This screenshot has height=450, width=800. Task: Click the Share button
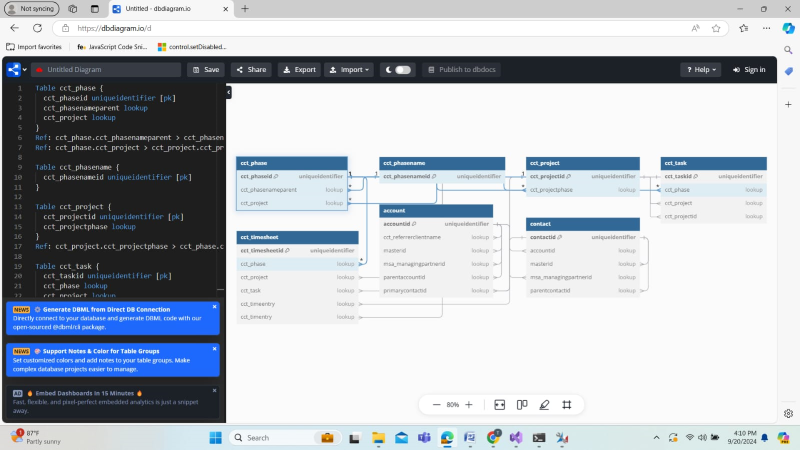(251, 70)
